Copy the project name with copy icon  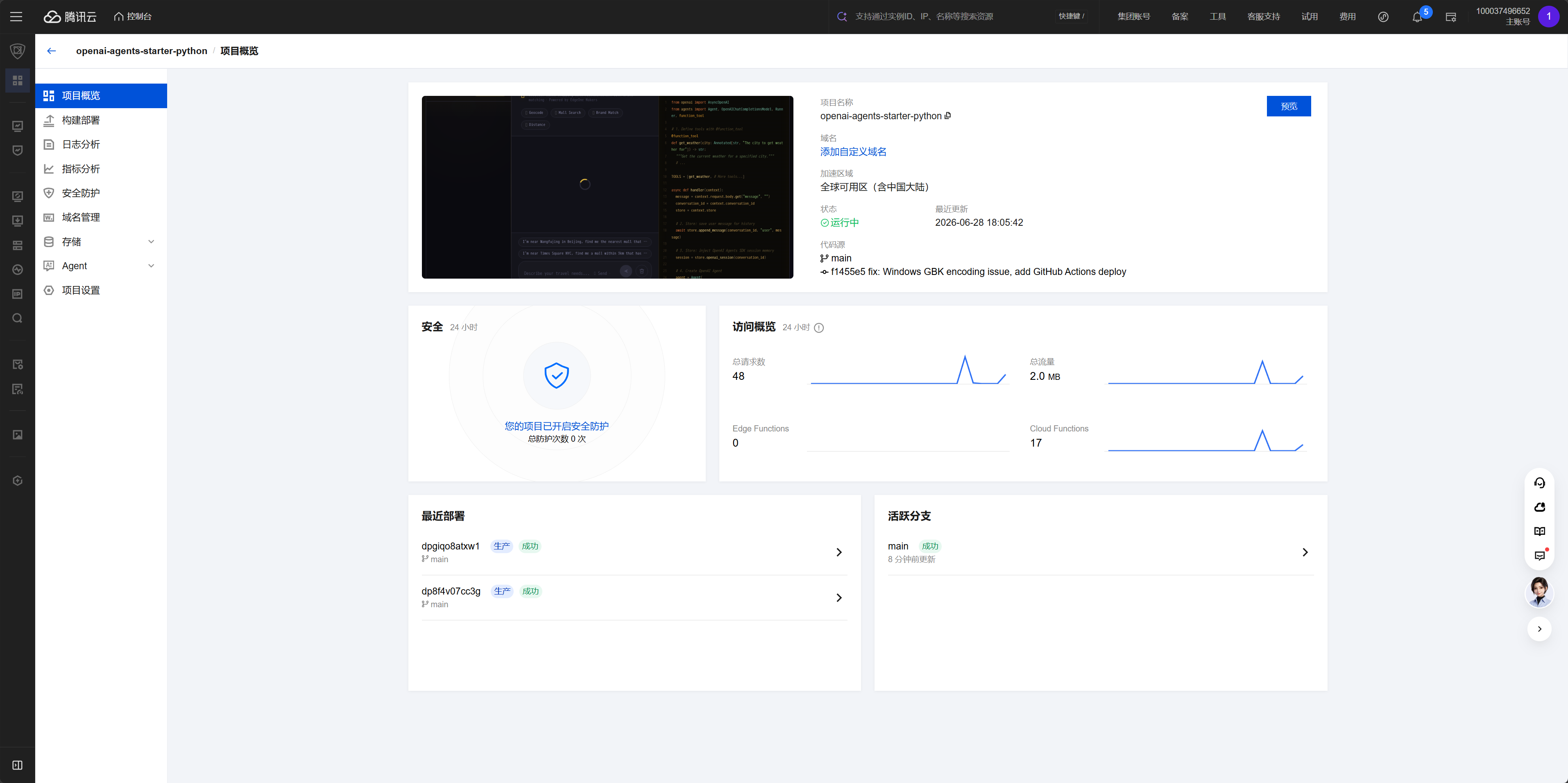(948, 116)
